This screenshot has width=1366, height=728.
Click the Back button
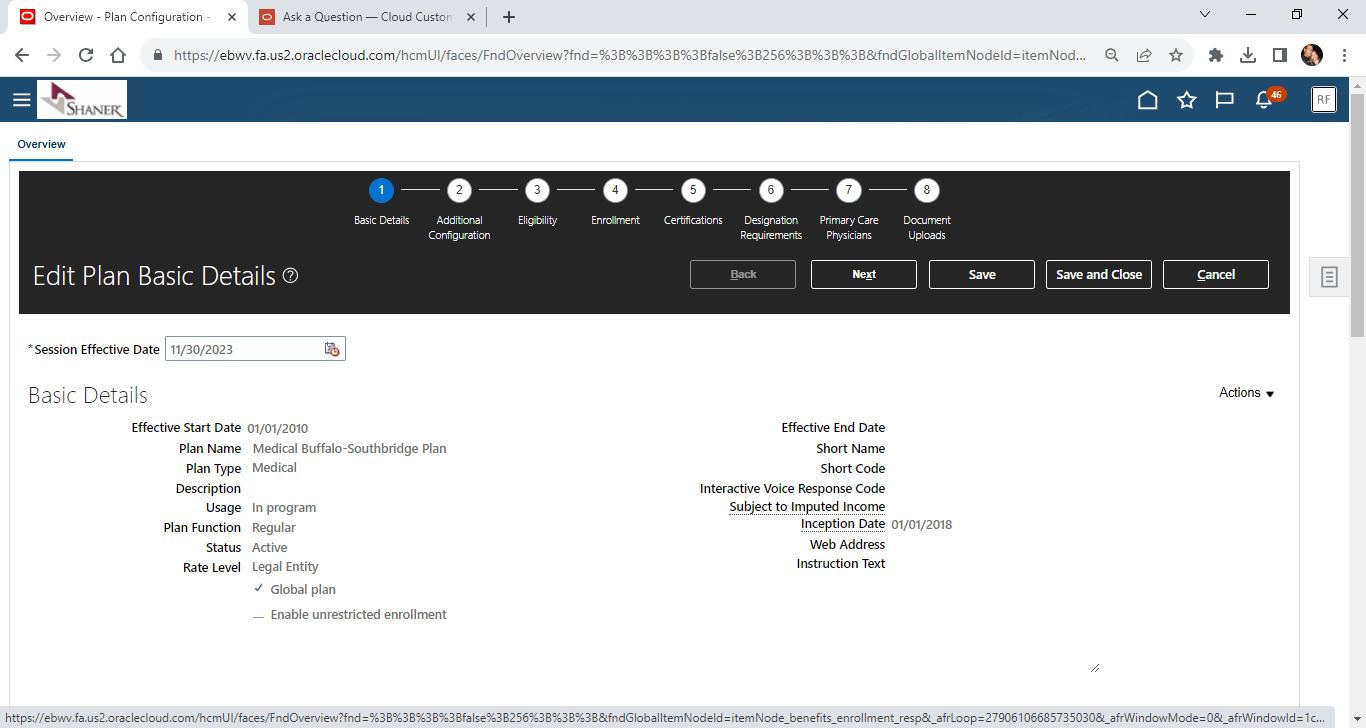tap(743, 274)
